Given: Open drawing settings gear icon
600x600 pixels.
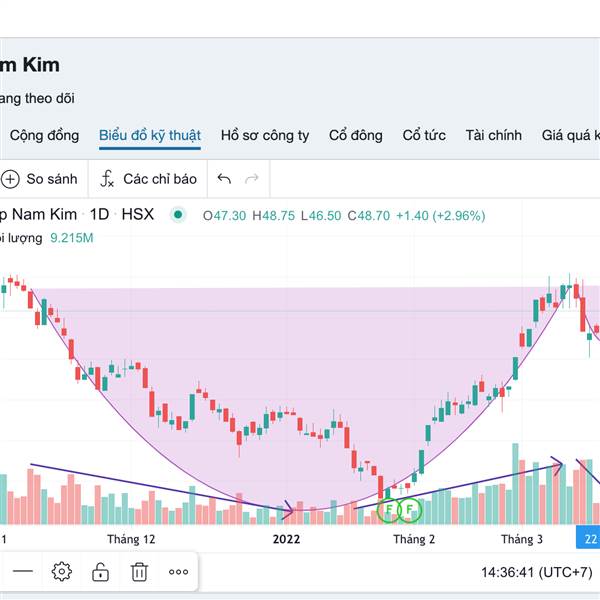Looking at the screenshot, I should [x=62, y=572].
